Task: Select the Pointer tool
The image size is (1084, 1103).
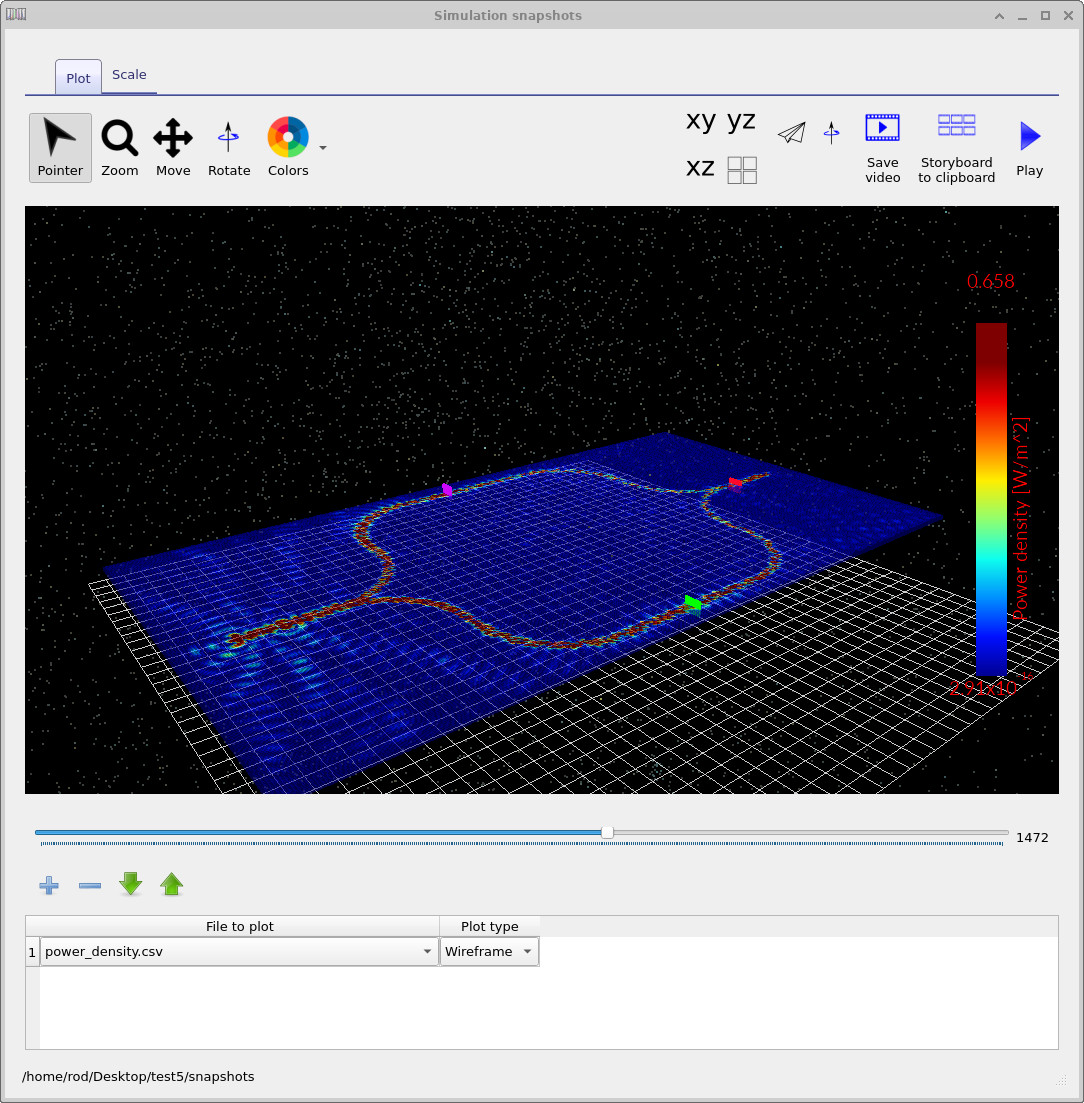Action: point(60,147)
